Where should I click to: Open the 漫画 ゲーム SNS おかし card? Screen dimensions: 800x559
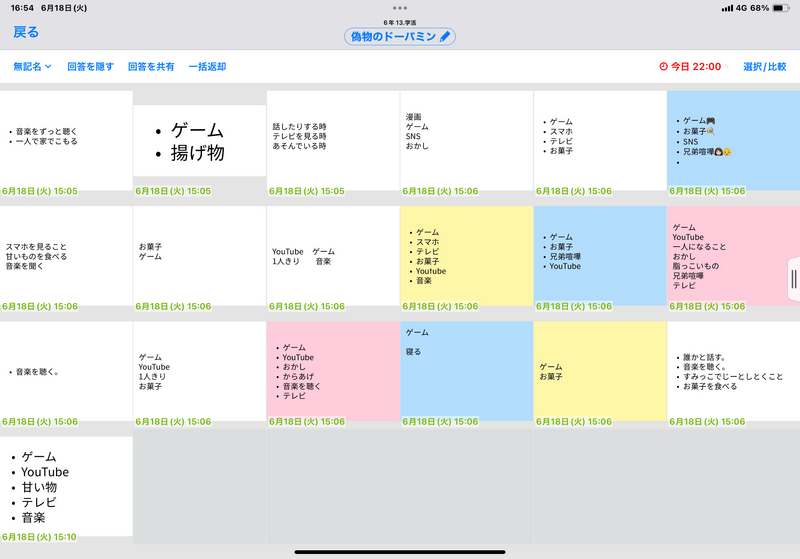click(x=466, y=138)
